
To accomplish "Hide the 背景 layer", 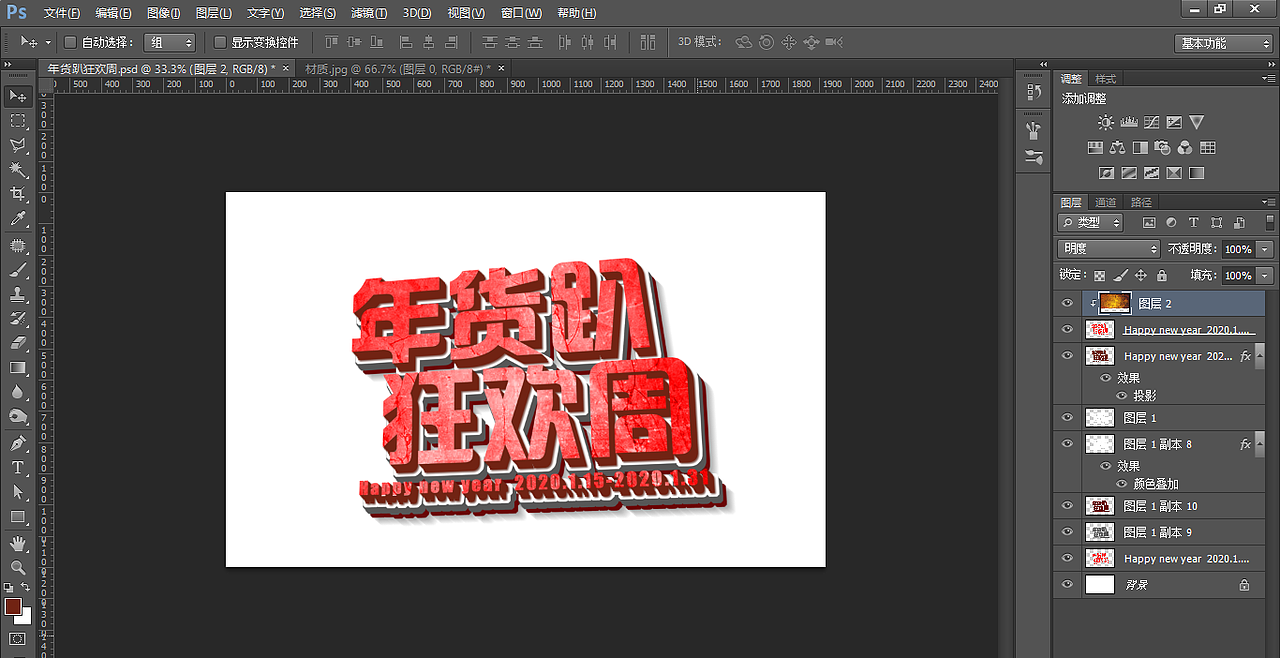I will (x=1067, y=584).
